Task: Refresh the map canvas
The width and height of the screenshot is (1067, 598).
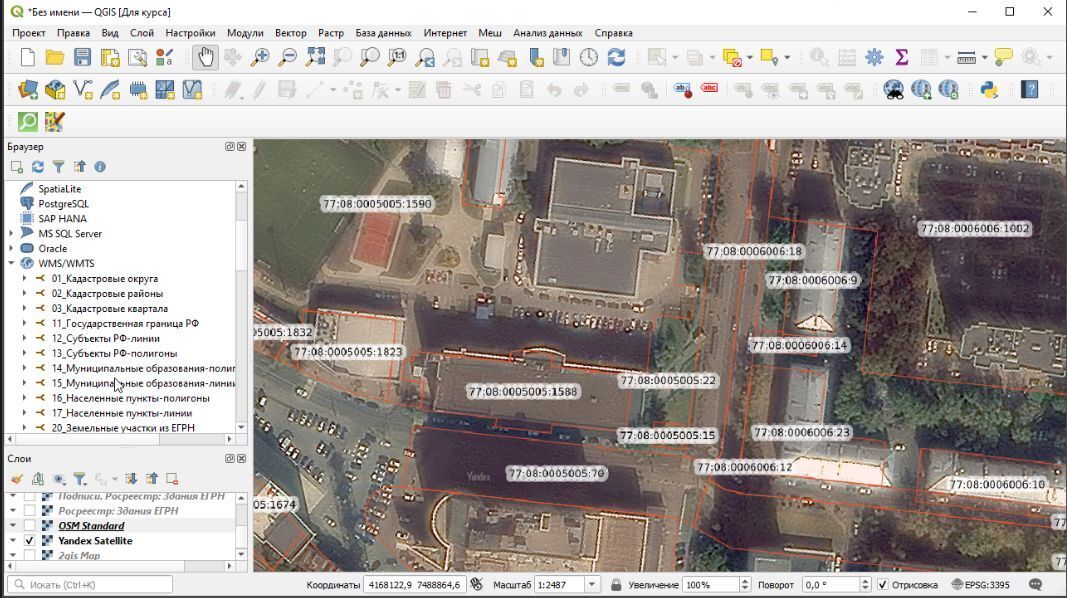Action: click(616, 57)
